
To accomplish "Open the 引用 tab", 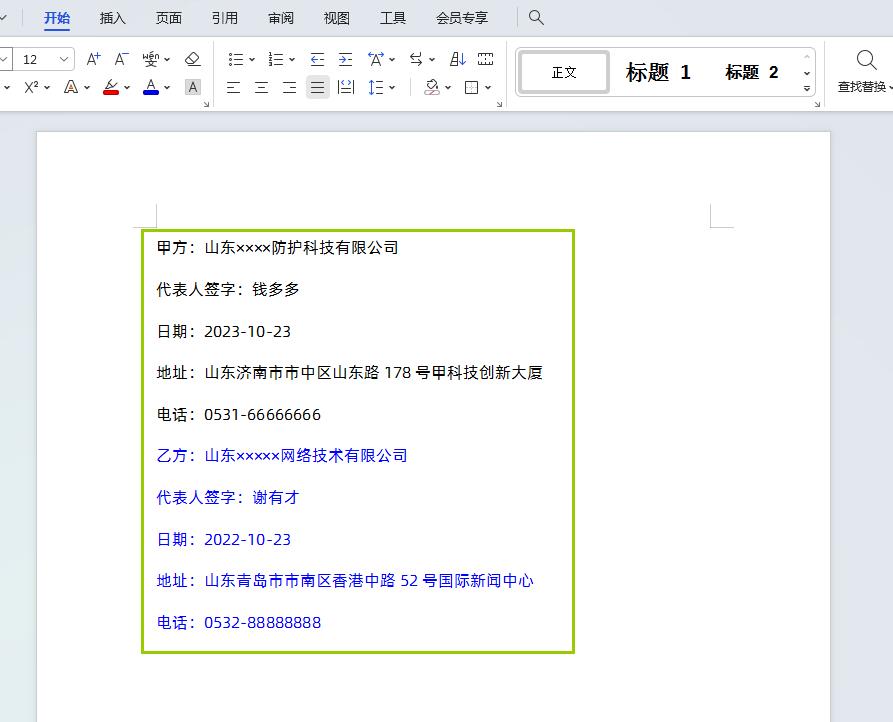I will click(x=224, y=18).
